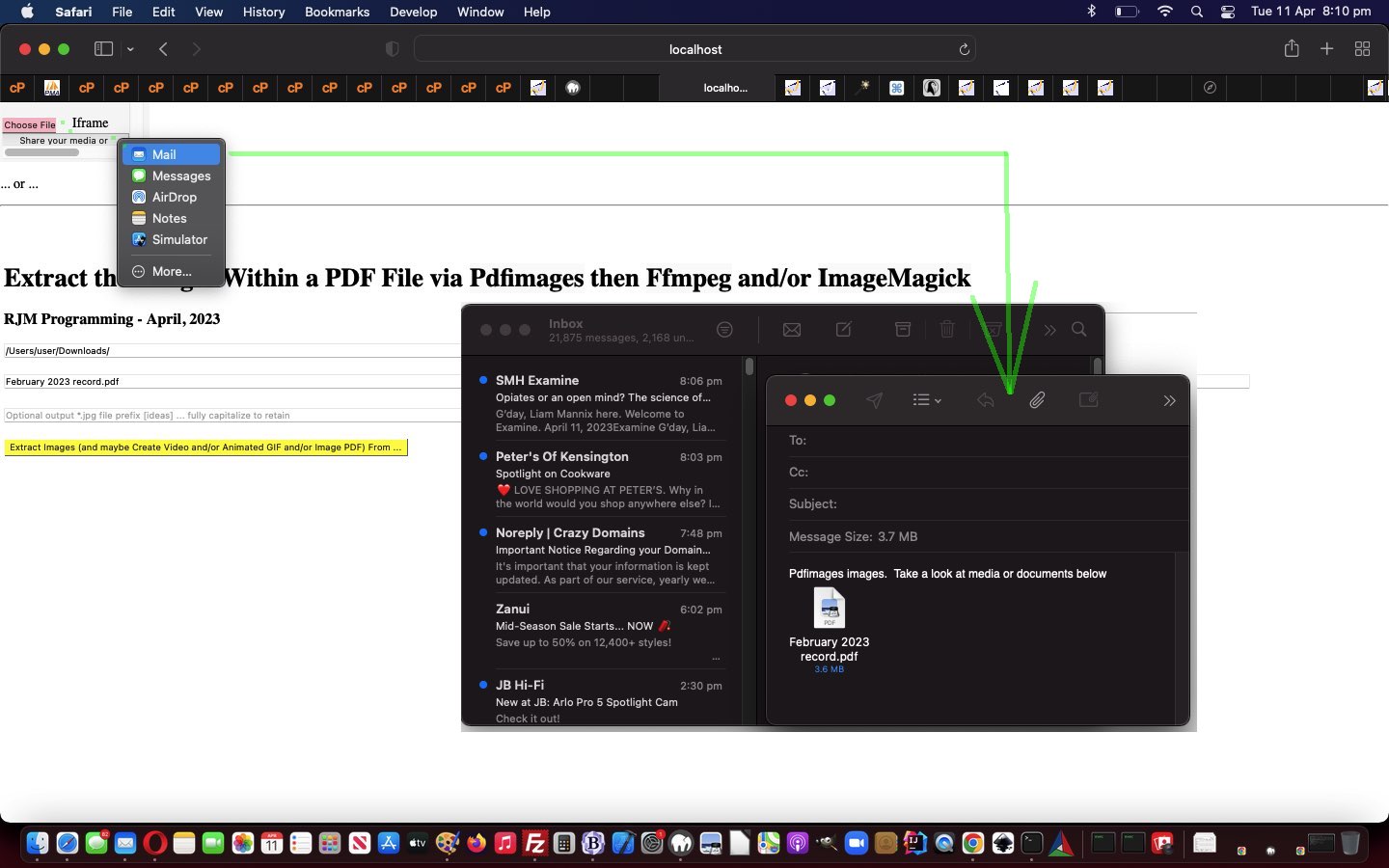
Task: Click the privacy shield icon
Action: tap(392, 49)
